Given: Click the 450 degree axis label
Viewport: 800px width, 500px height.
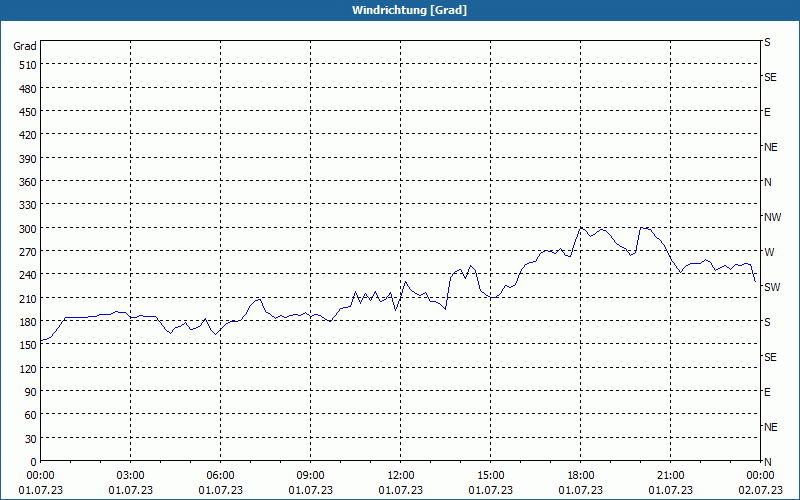Looking at the screenshot, I should 28,112.
